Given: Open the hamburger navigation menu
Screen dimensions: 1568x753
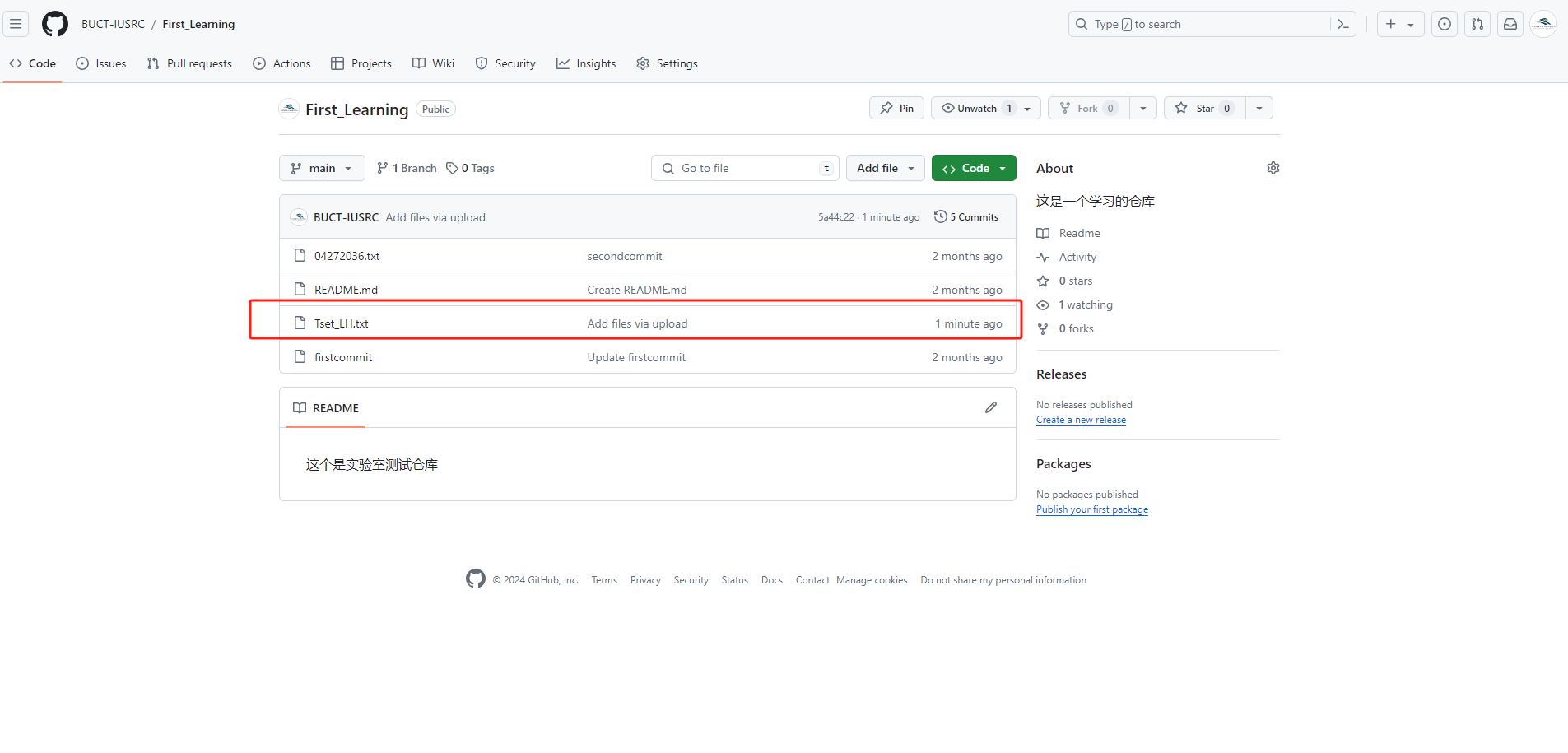Looking at the screenshot, I should [x=16, y=24].
